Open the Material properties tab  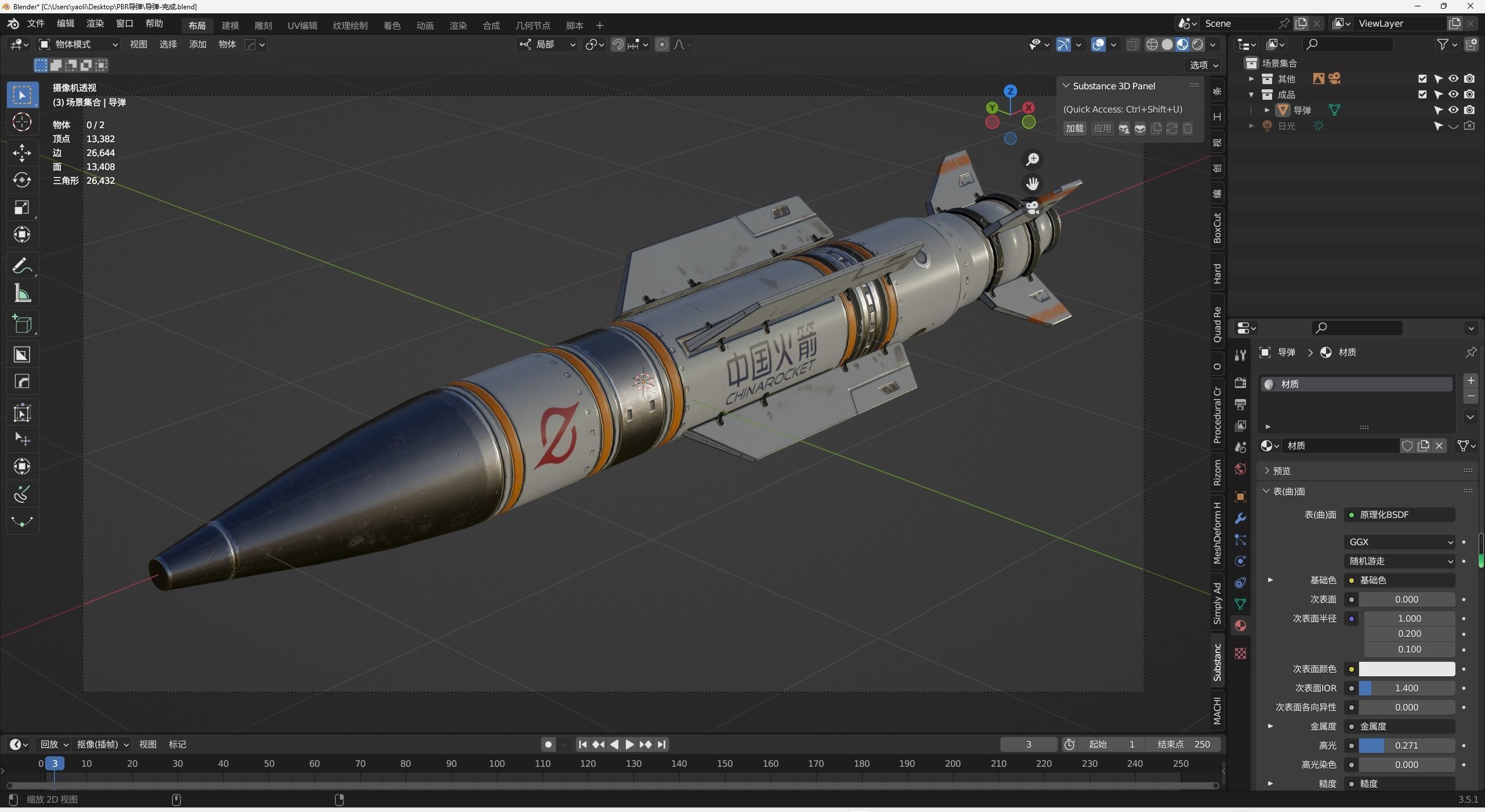click(x=1240, y=626)
